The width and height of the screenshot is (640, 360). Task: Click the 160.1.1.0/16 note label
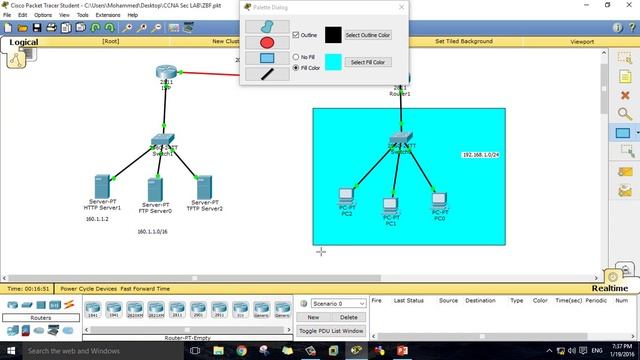tap(152, 231)
